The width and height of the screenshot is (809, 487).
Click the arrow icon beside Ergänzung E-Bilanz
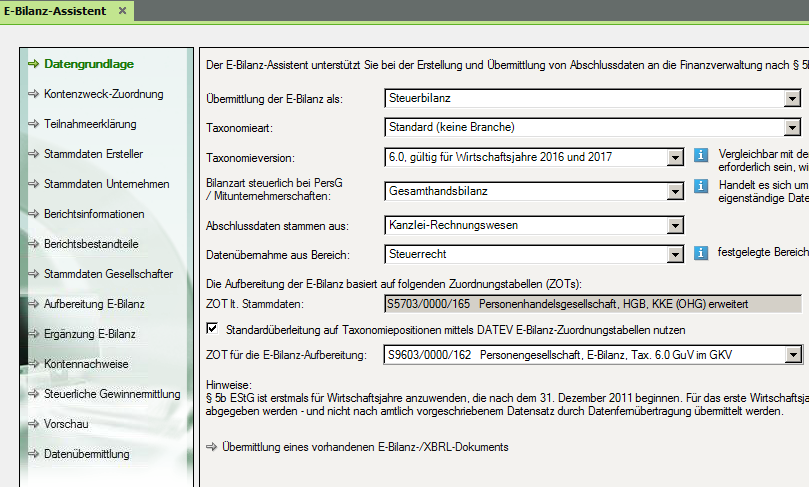pyautogui.click(x=34, y=334)
